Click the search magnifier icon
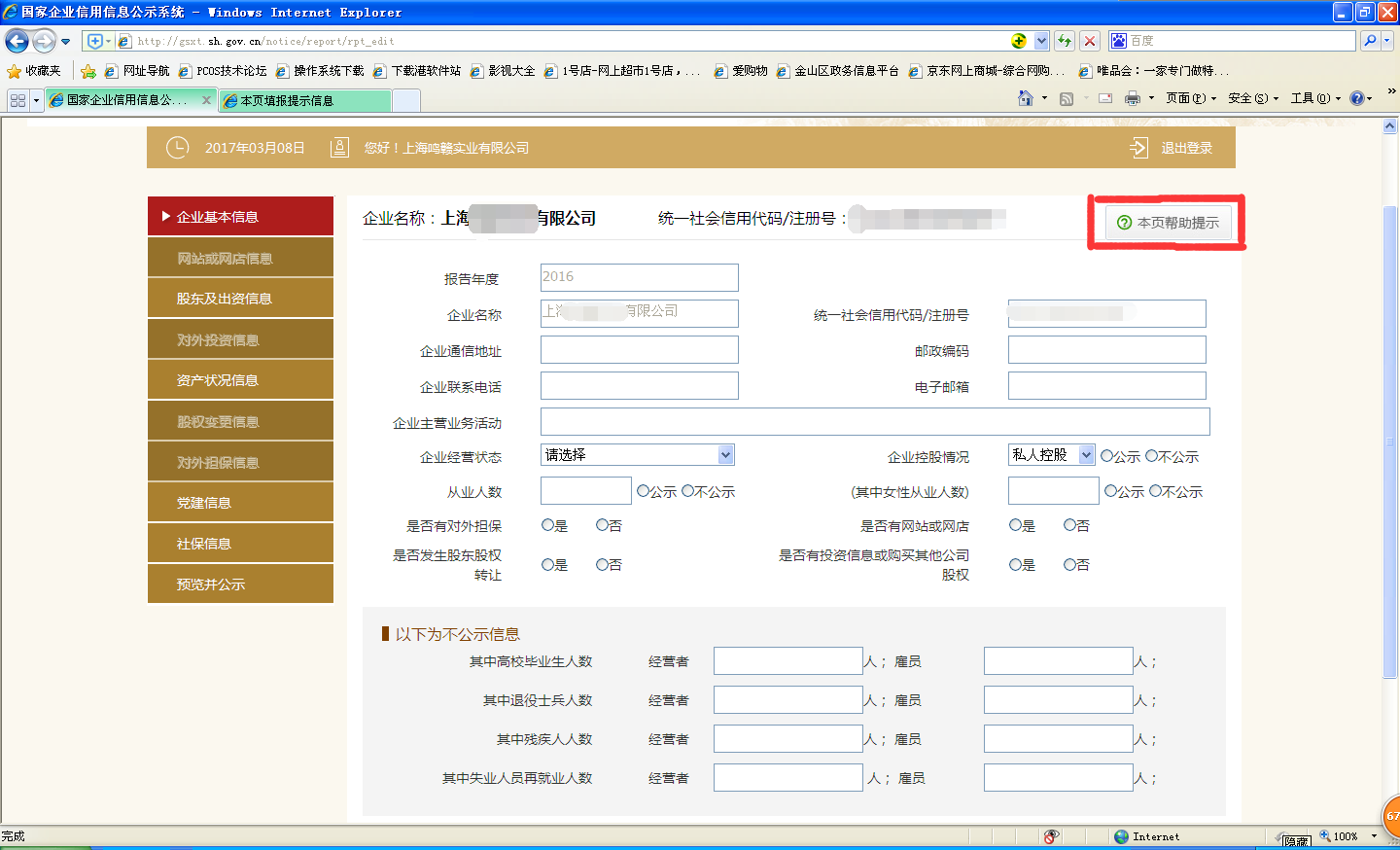Viewport: 1400px width, 850px height. pyautogui.click(x=1370, y=41)
